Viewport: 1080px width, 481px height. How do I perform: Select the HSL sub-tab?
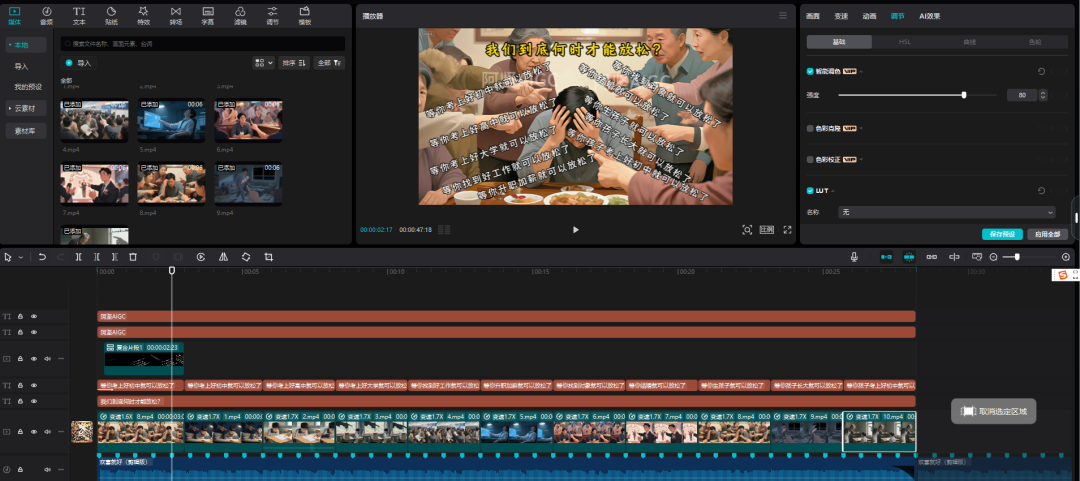(x=904, y=42)
